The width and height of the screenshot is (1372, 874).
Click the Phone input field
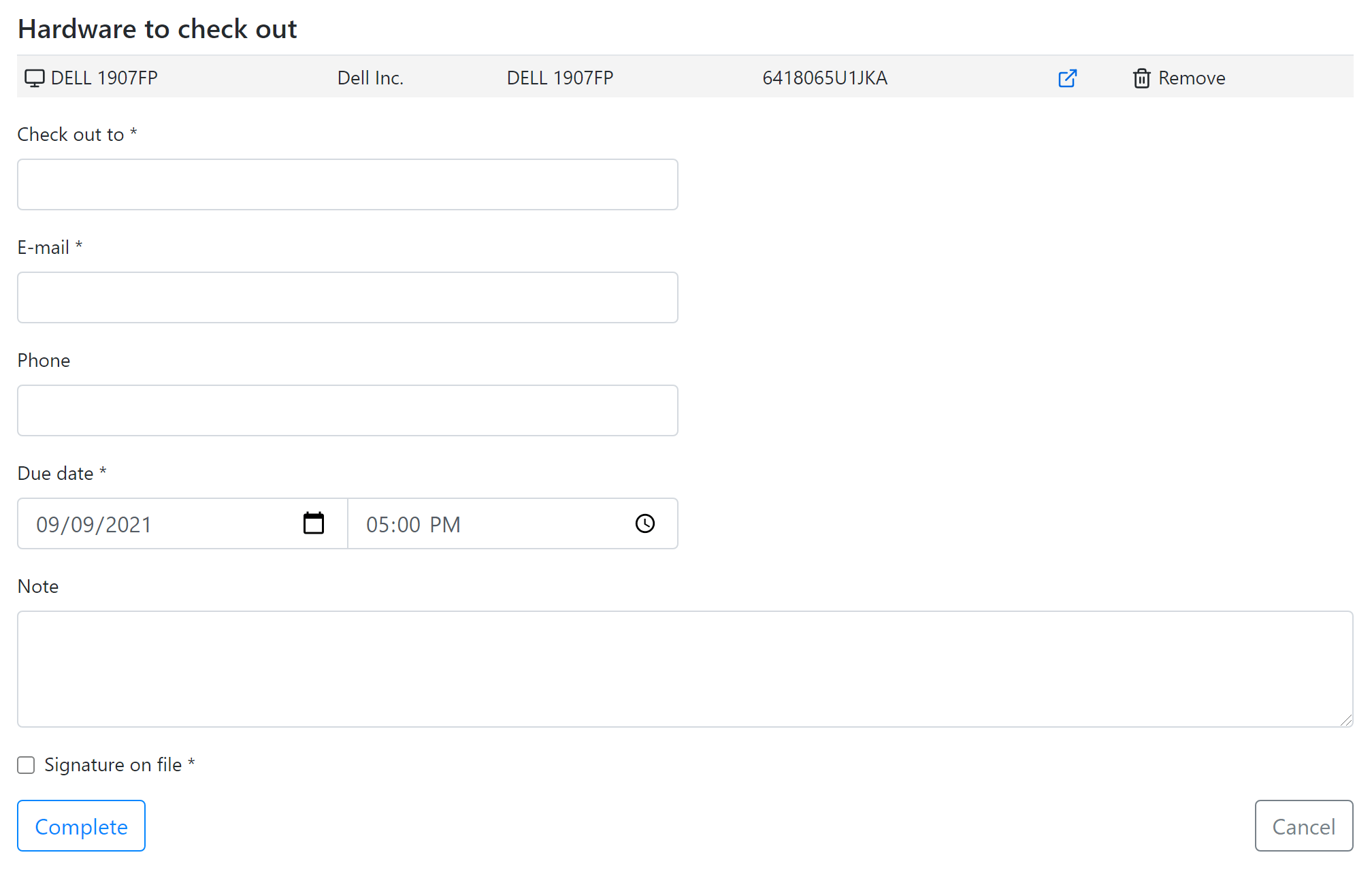coord(347,410)
